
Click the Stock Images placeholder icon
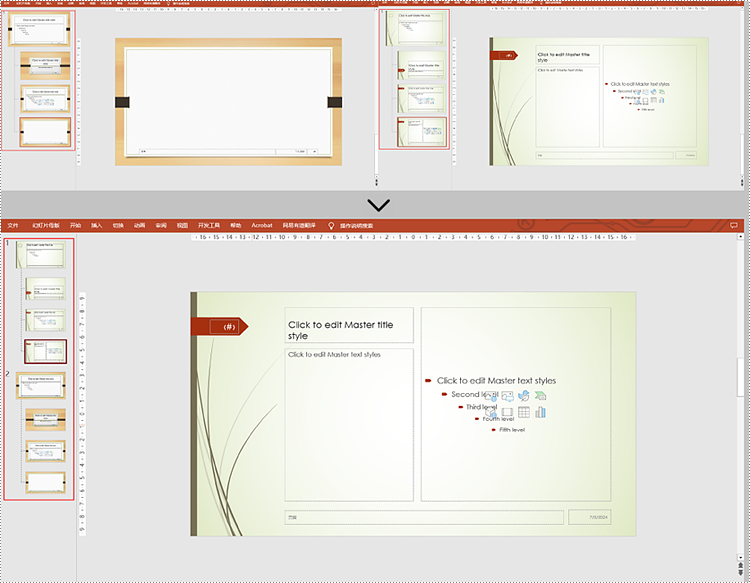491,396
